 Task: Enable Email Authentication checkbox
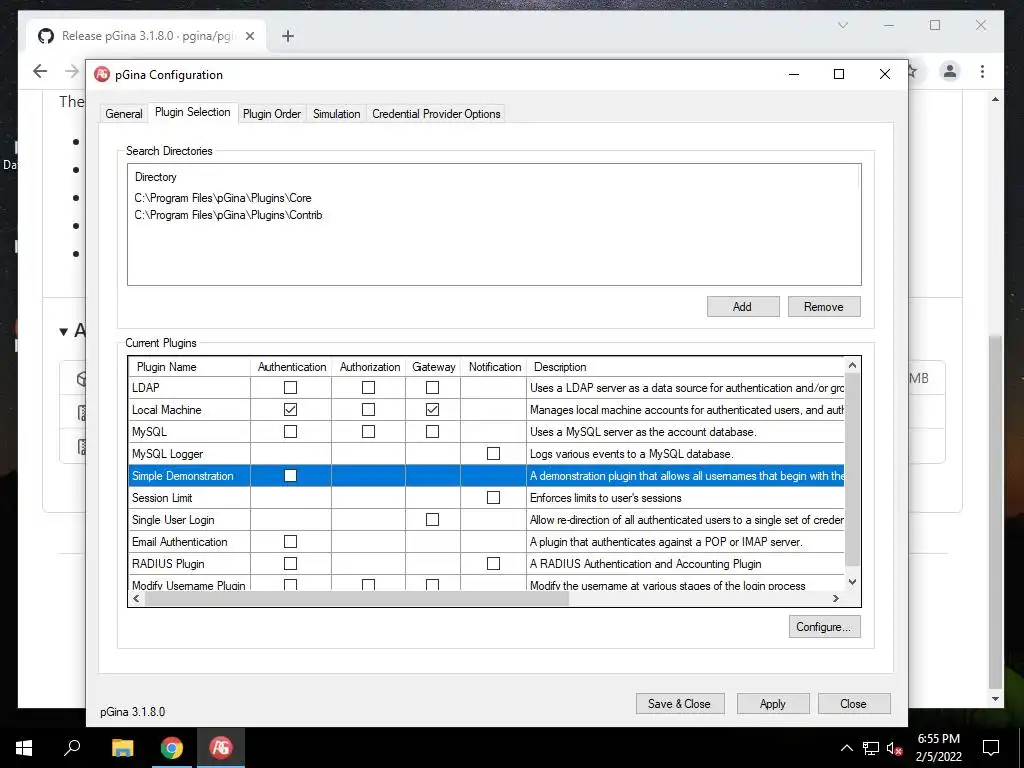[291, 541]
